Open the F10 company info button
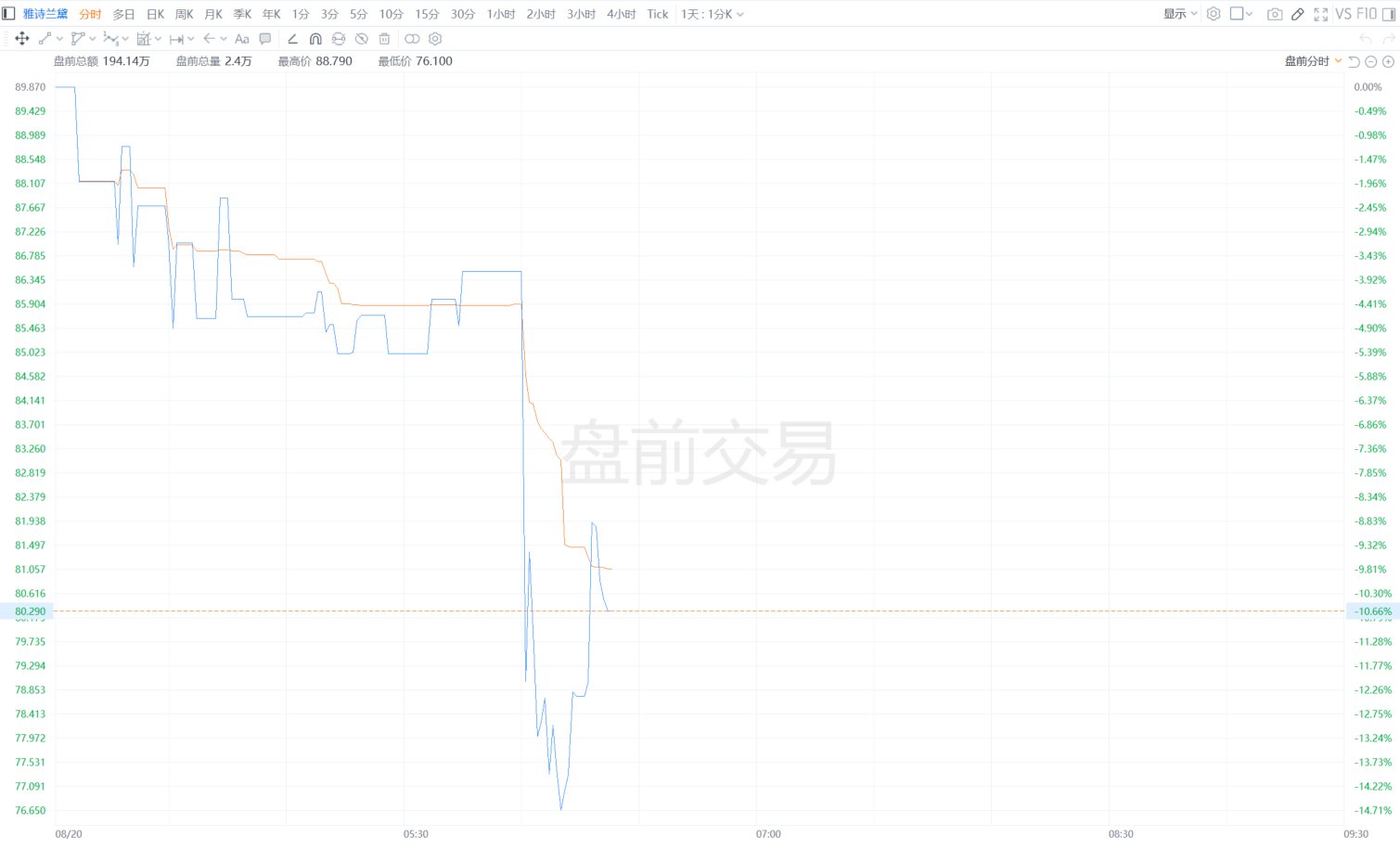Image resolution: width=1400 pixels, height=849 pixels. point(1367,14)
